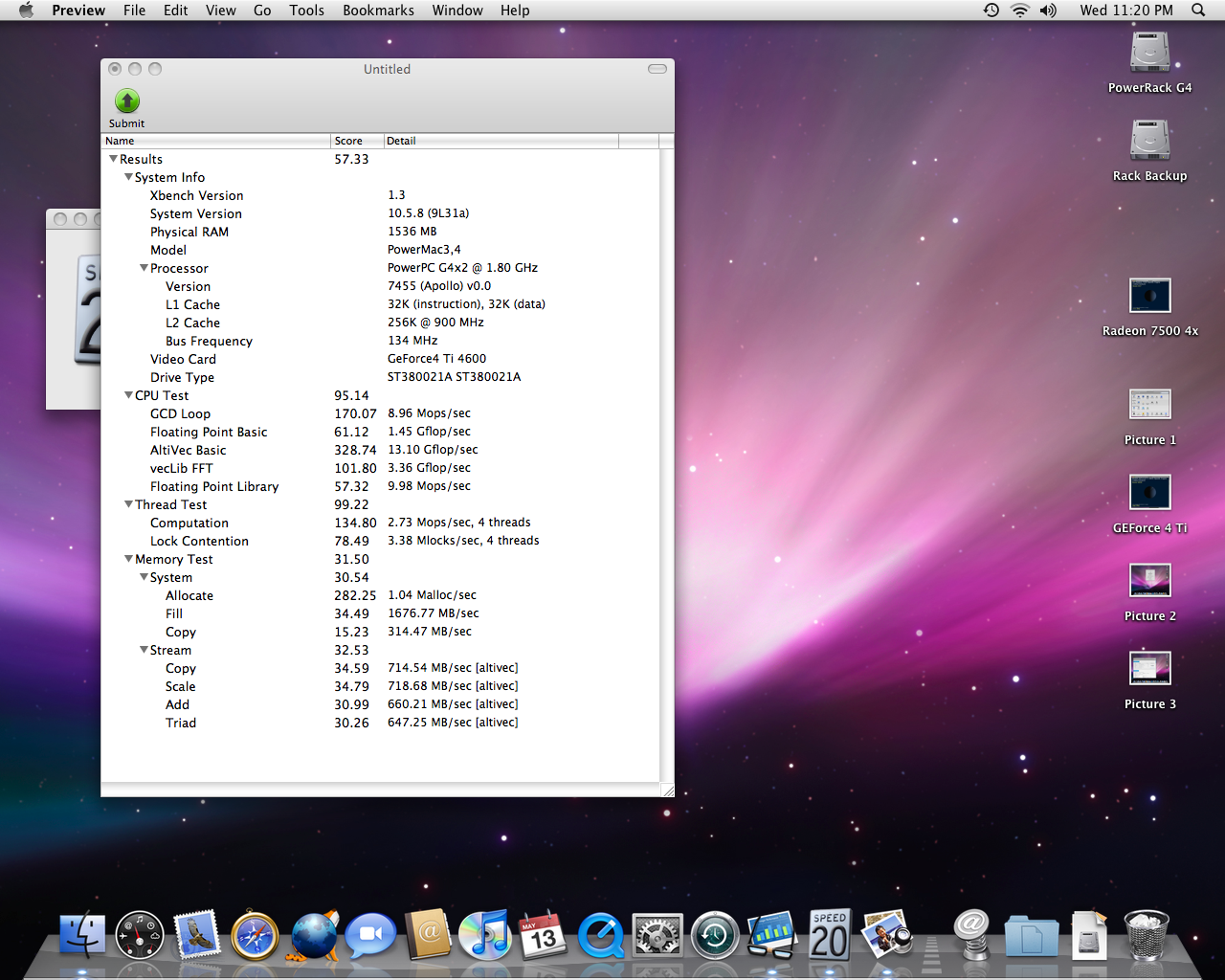This screenshot has height=980, width=1225.
Task: Open Address Book in the dock
Action: coord(428,935)
